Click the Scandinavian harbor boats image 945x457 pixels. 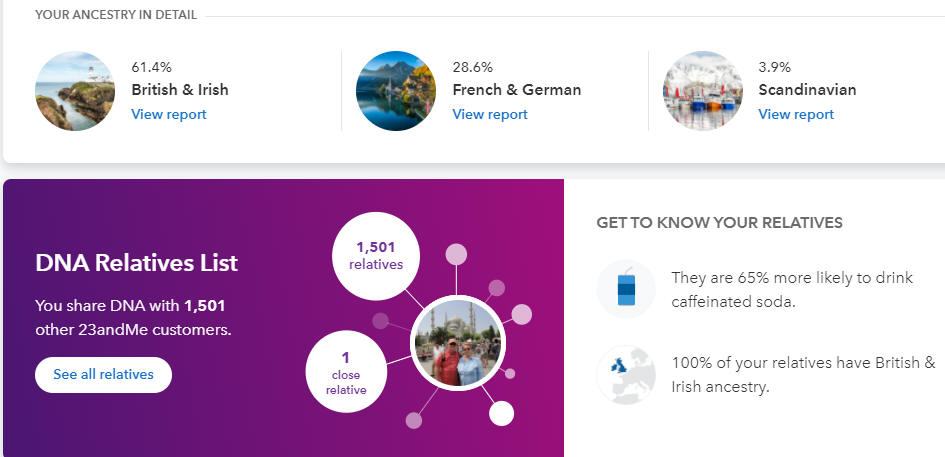coord(703,91)
